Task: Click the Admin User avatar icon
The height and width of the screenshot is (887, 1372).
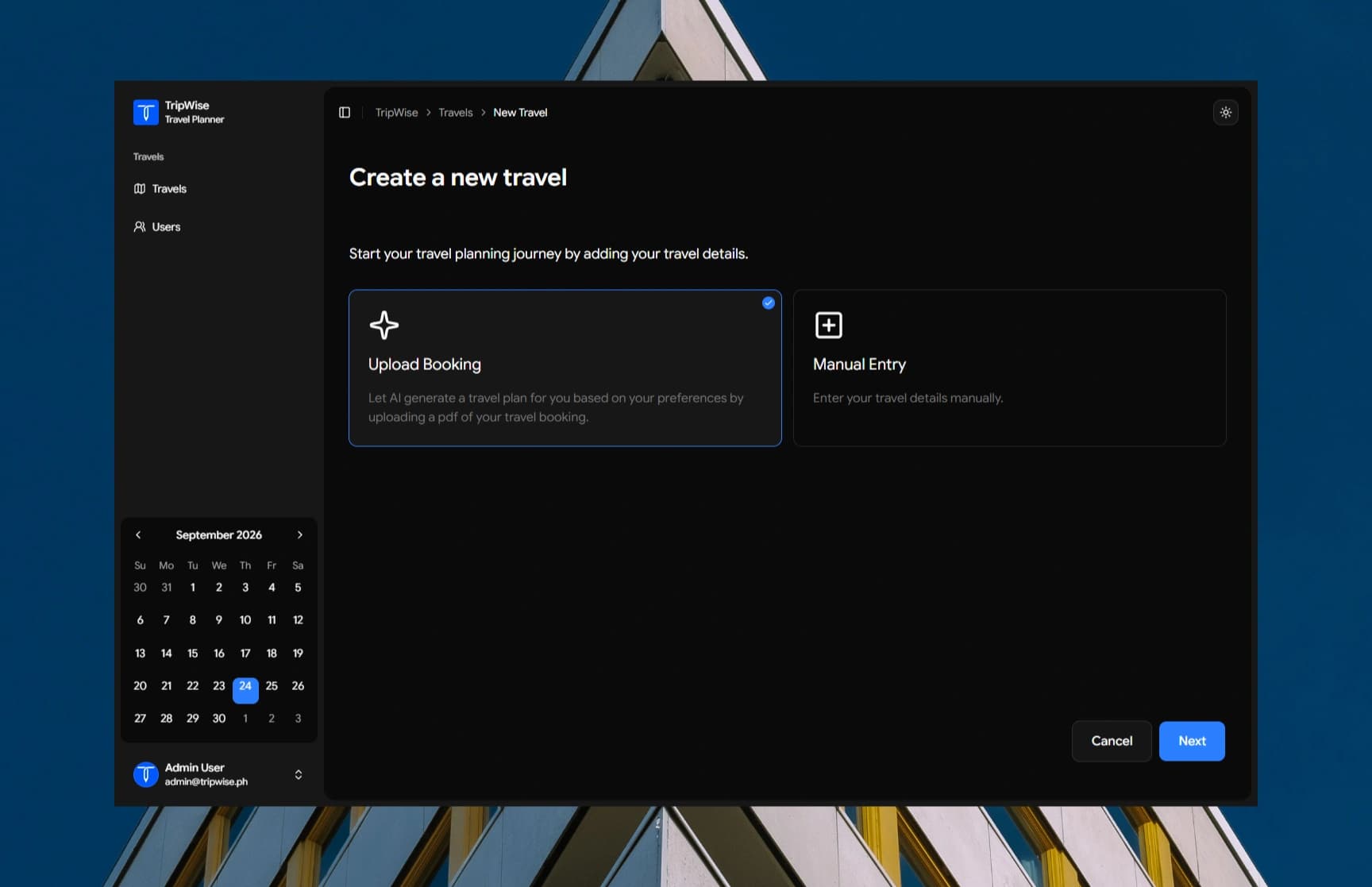Action: click(x=145, y=774)
